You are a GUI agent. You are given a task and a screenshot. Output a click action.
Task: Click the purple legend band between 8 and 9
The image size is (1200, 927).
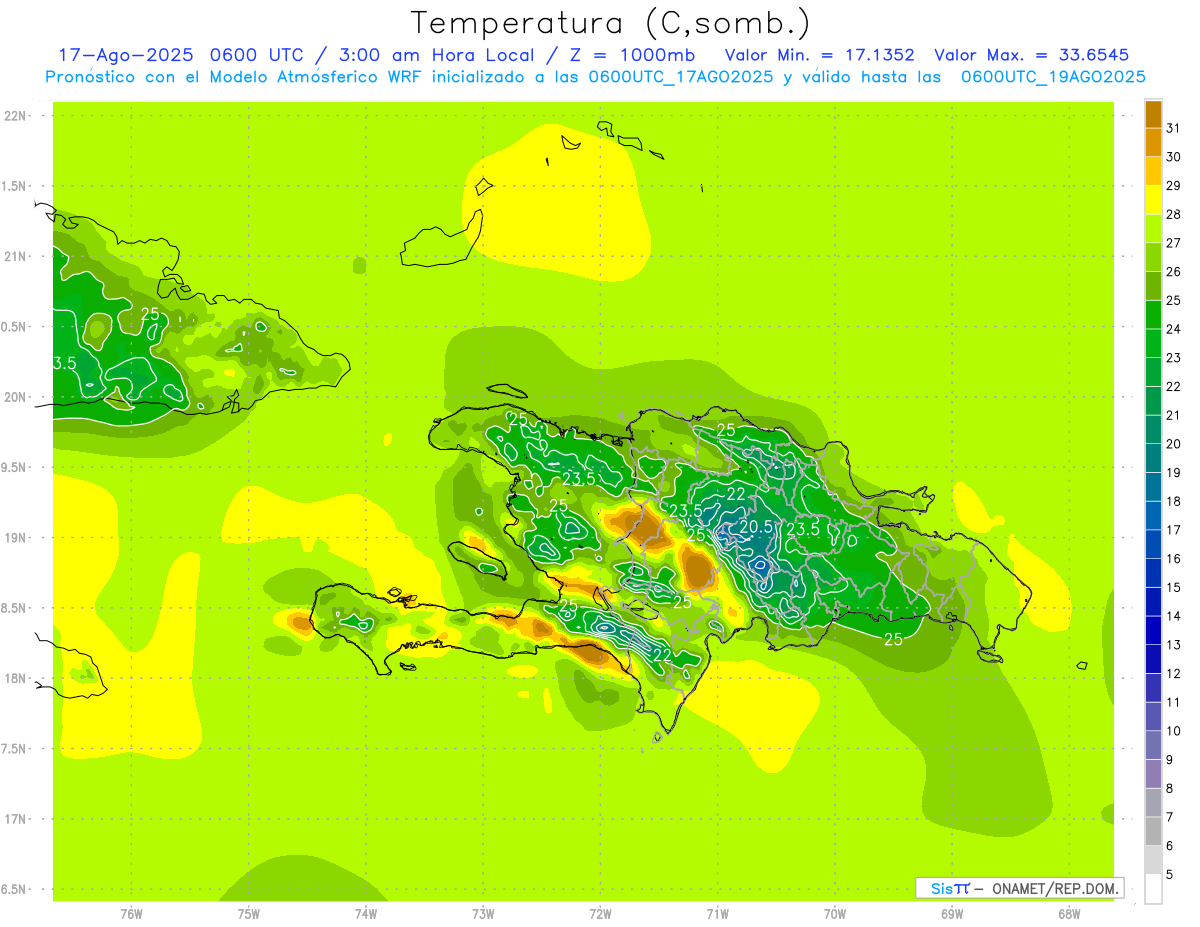[x=1153, y=774]
